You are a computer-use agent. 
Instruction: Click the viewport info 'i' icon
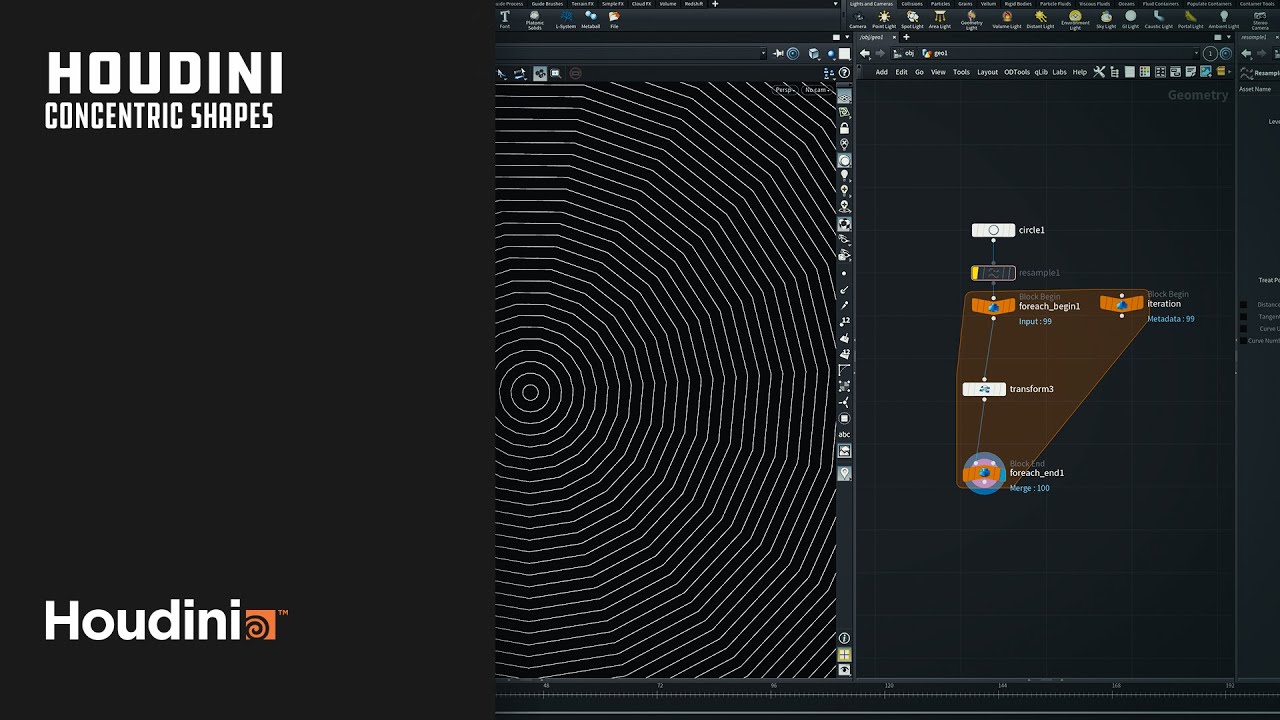coord(844,638)
